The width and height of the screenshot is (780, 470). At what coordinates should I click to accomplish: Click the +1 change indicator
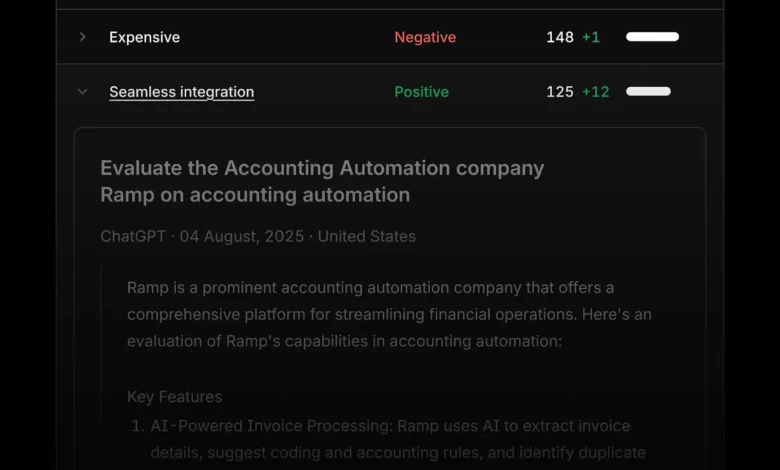[591, 37]
